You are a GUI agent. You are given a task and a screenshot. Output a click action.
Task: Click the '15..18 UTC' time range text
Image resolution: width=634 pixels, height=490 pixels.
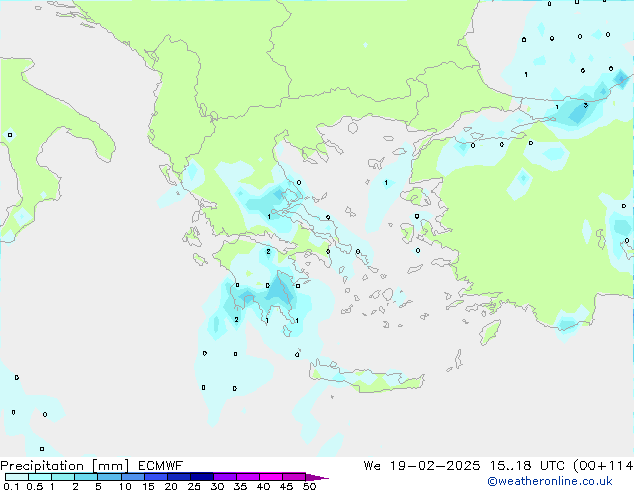[528, 466]
